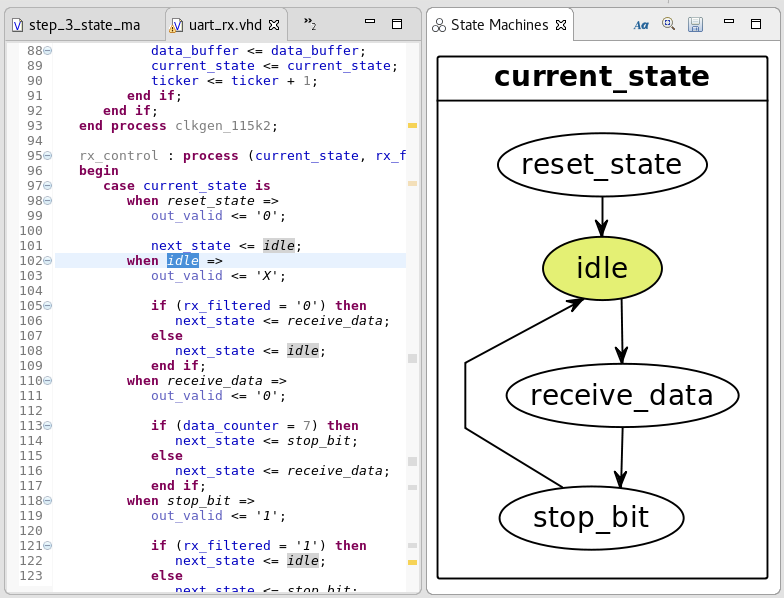
Task: Click 'rx_filtered' on line 105
Action: tap(226, 306)
